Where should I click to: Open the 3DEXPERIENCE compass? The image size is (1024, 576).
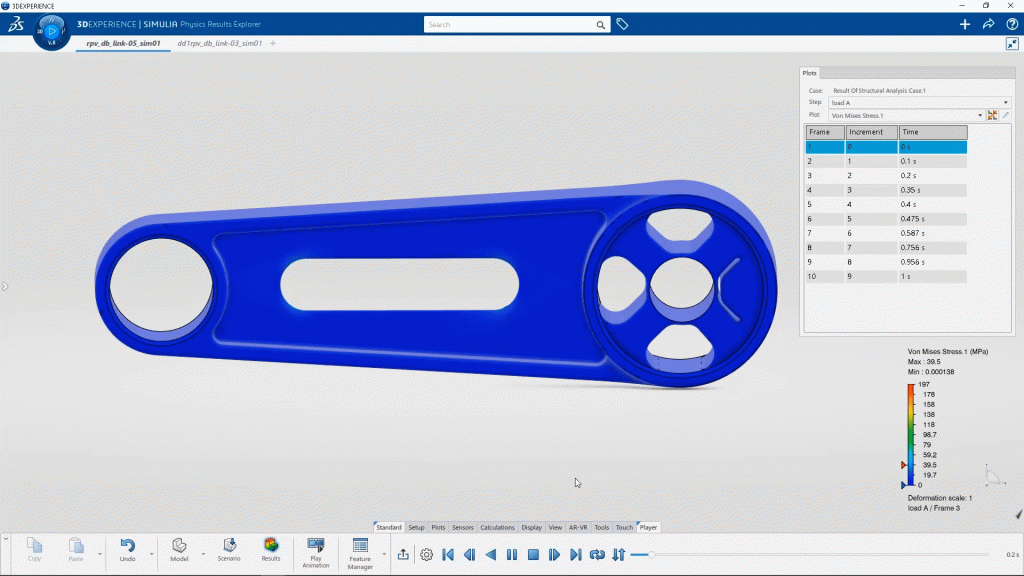51,31
